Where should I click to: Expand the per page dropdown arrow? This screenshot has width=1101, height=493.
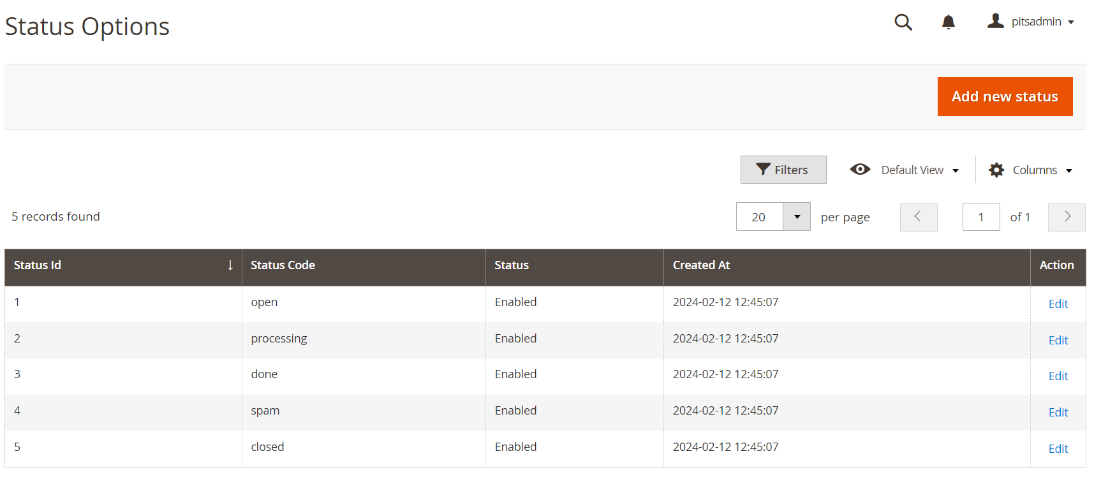797,217
